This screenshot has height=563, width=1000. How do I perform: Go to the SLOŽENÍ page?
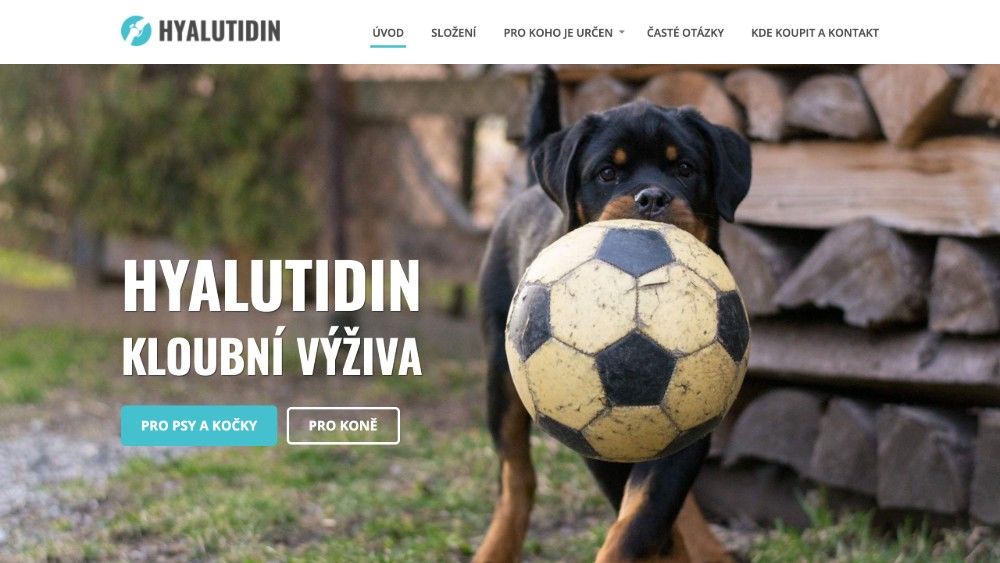coord(453,33)
